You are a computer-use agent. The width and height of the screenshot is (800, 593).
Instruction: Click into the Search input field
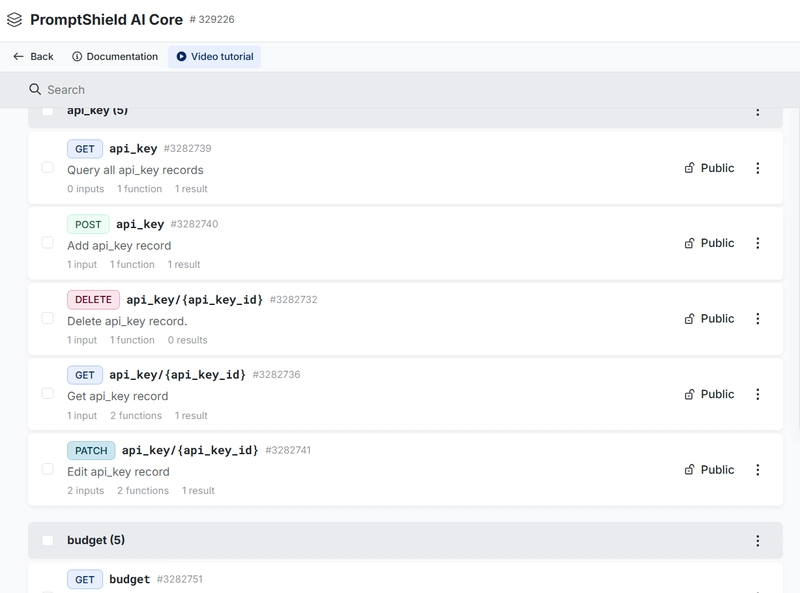point(400,89)
